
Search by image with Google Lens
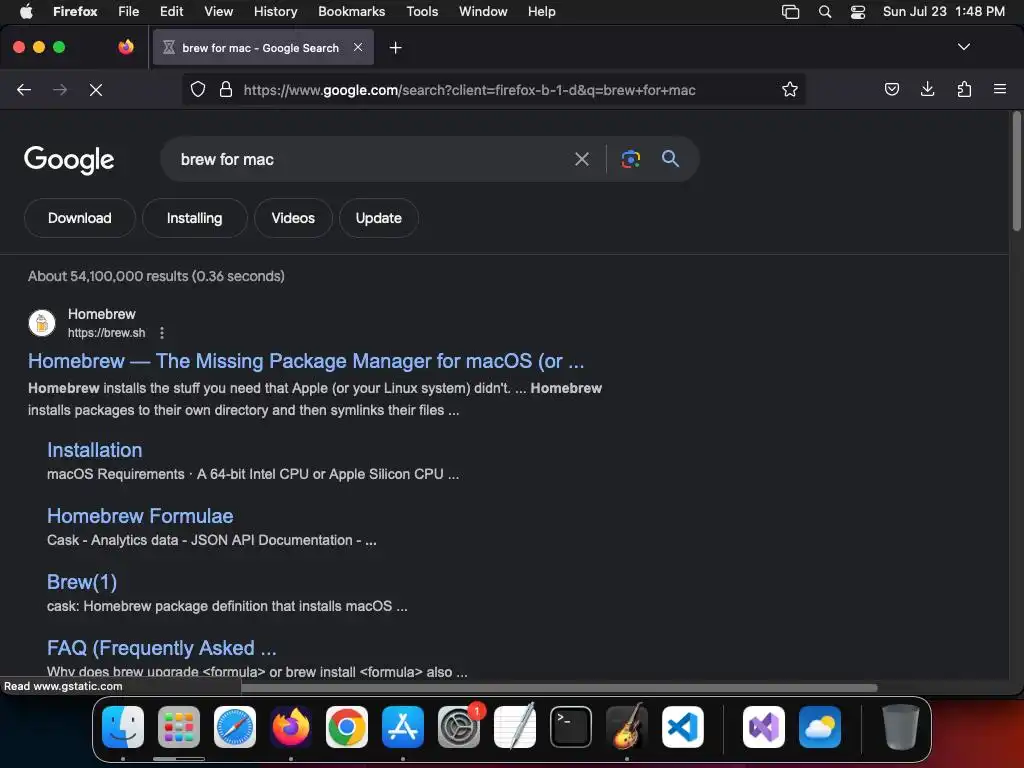630,159
